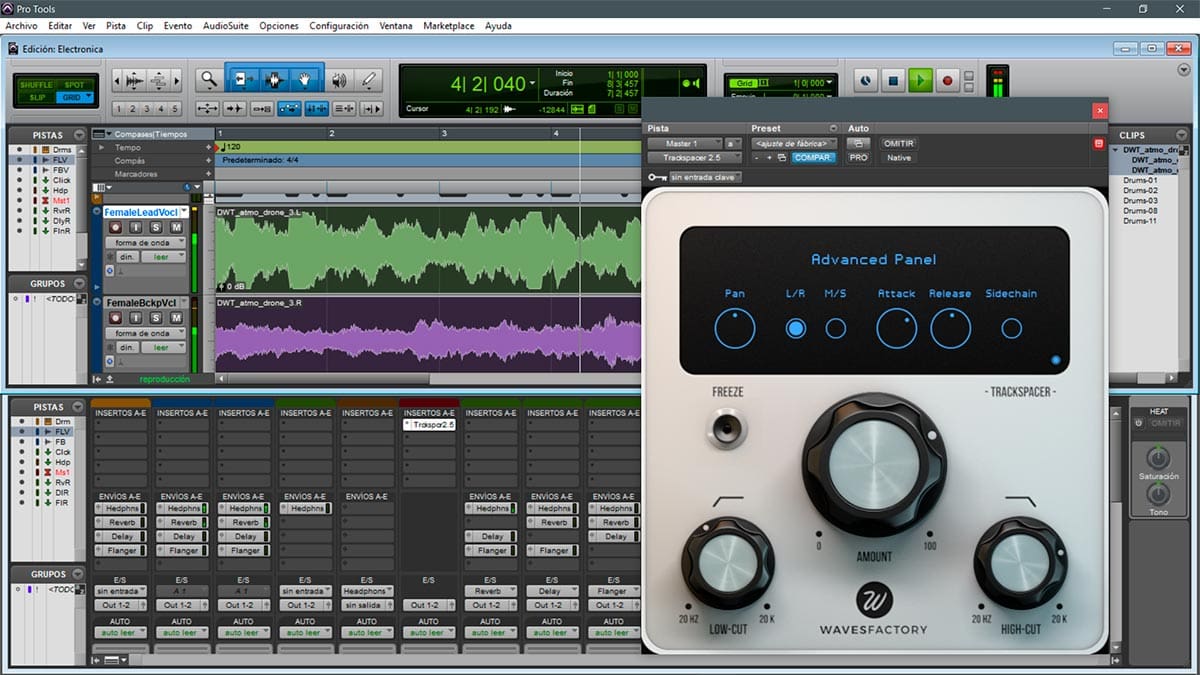The height and width of the screenshot is (675, 1200).
Task: Select the Pencil tool
Action: [369, 80]
